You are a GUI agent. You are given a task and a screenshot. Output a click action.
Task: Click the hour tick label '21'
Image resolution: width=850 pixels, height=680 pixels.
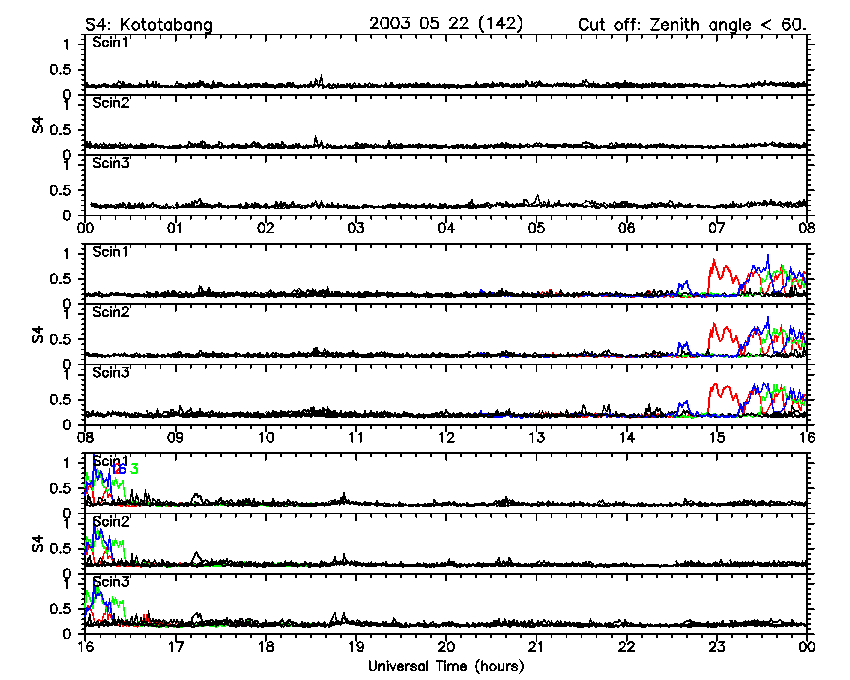536,646
